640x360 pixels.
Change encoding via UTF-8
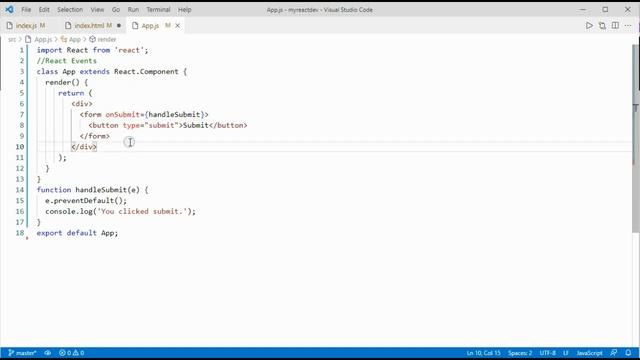(x=548, y=353)
